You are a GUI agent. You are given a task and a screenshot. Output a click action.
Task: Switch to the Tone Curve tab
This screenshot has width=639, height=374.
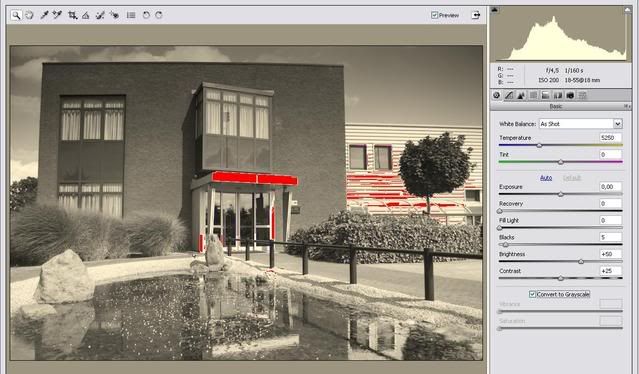coord(509,95)
